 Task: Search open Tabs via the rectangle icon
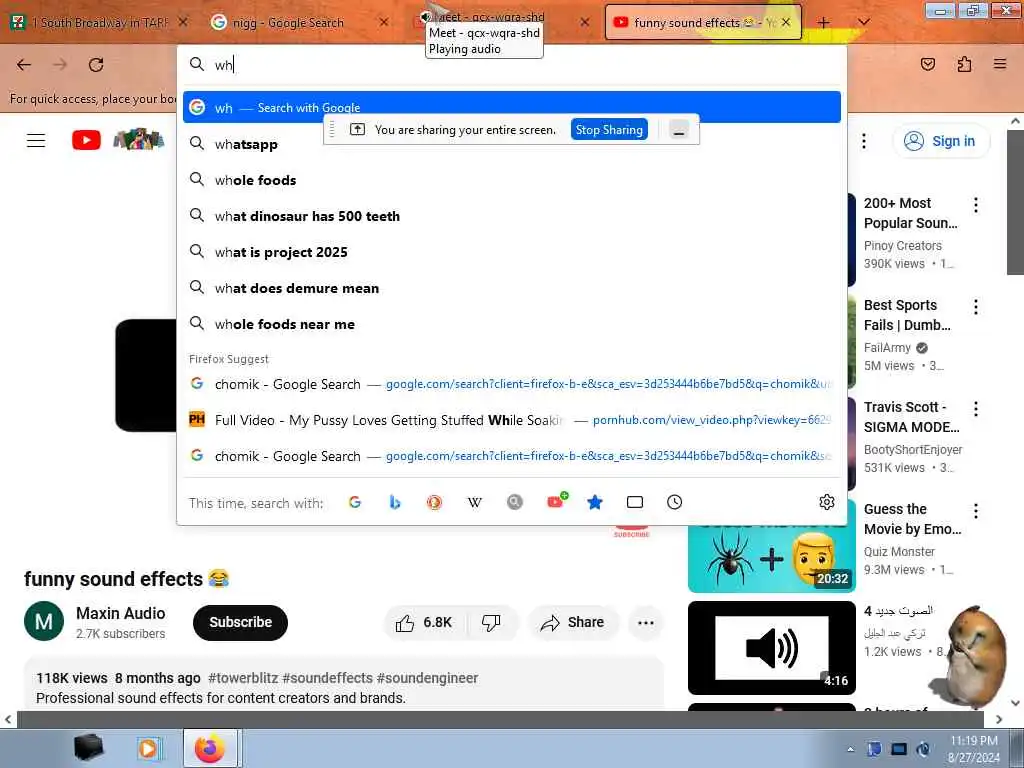(x=635, y=502)
